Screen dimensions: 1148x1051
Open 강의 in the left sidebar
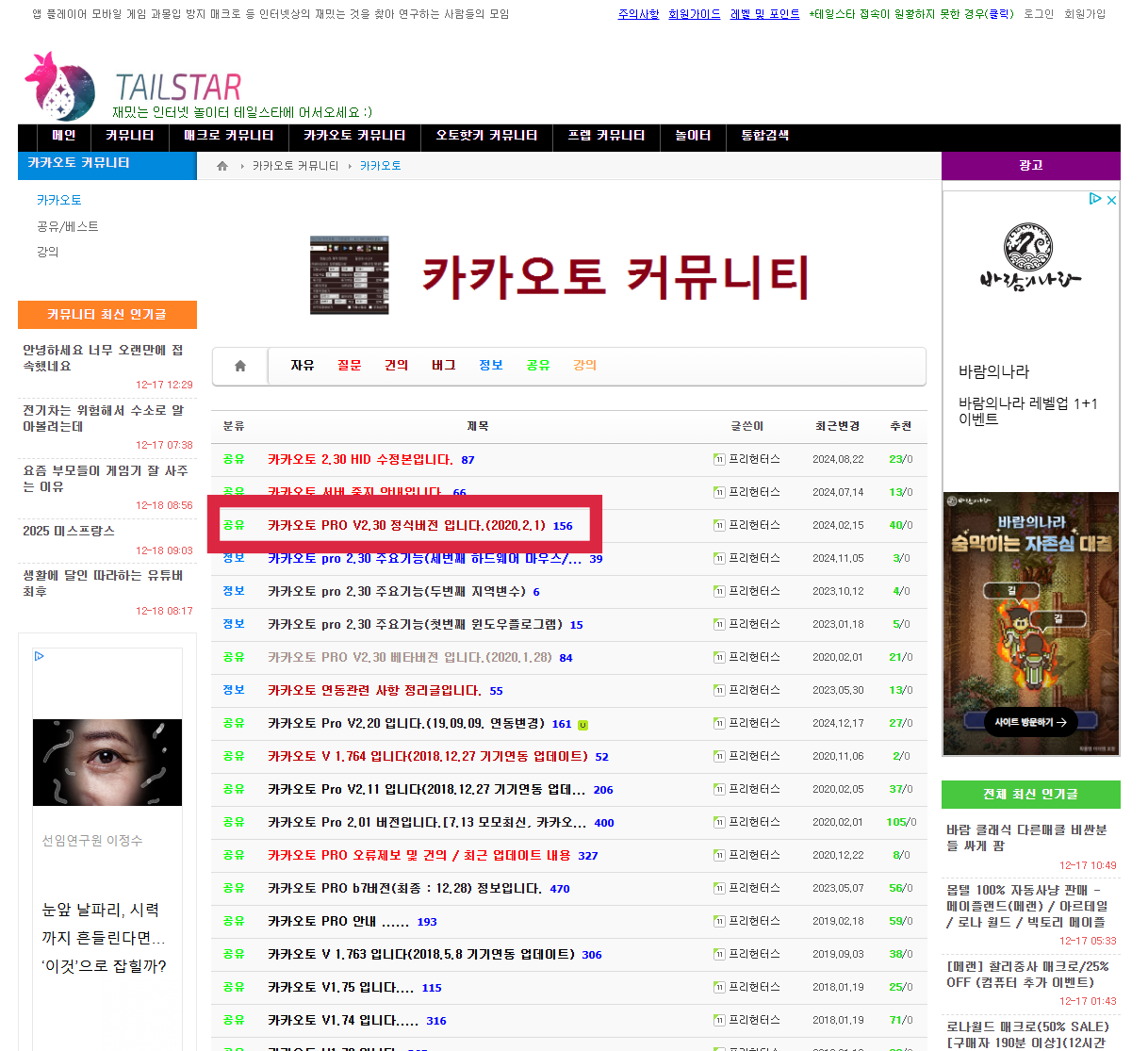[48, 253]
